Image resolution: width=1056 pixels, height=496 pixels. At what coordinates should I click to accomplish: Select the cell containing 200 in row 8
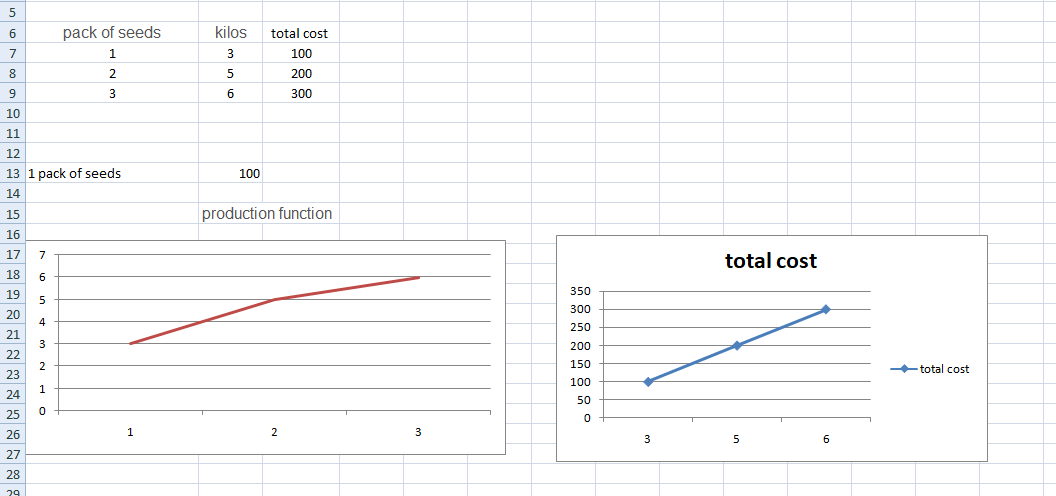[301, 73]
